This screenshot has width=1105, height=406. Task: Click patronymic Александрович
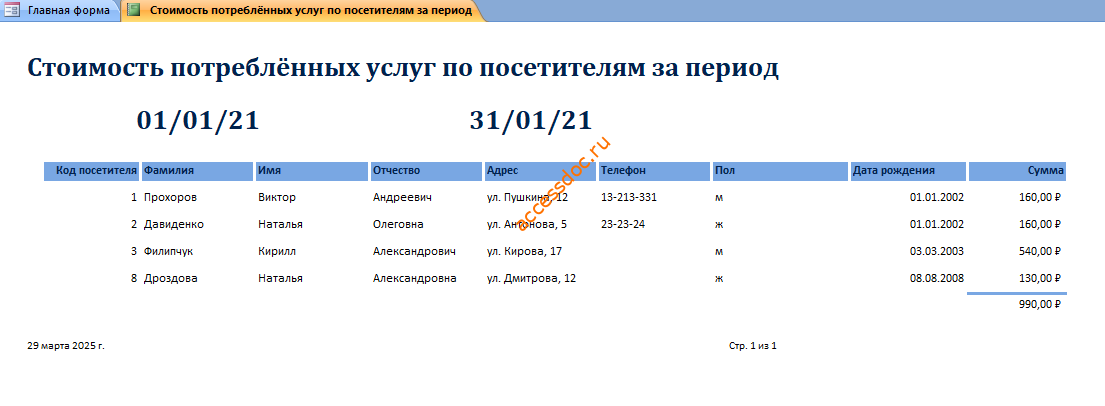[414, 251]
